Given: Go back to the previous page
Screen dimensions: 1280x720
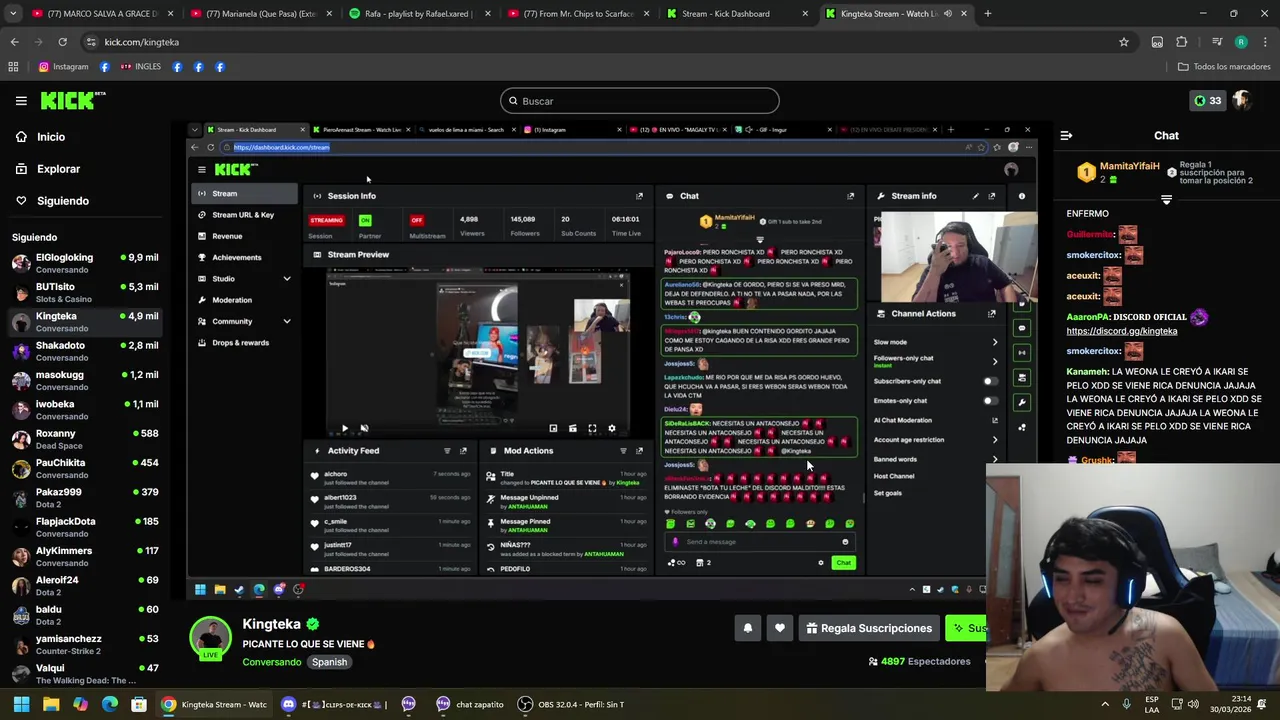Looking at the screenshot, I should tap(14, 42).
